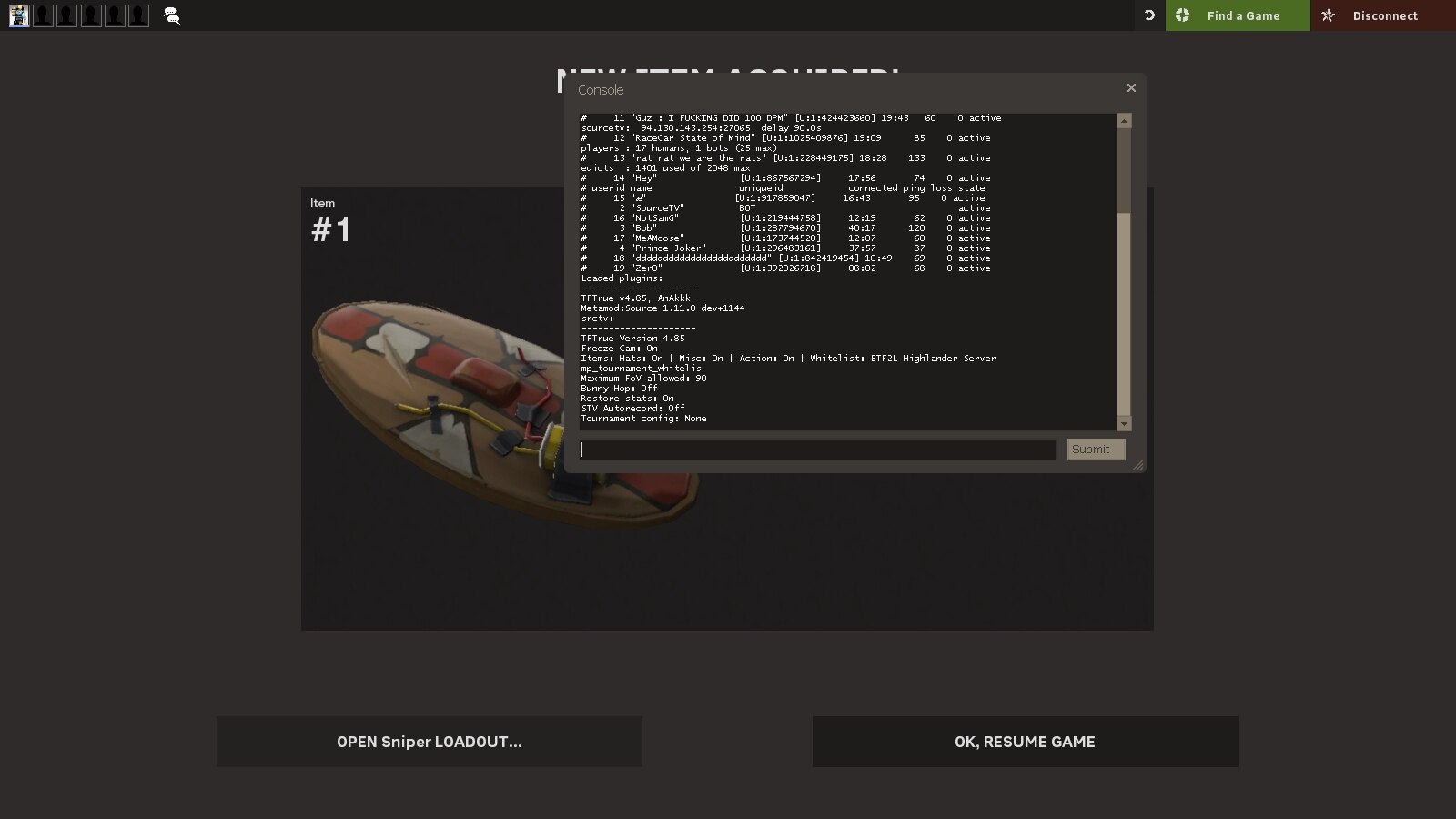Image resolution: width=1456 pixels, height=819 pixels.
Task: Click your player avatar in the party bar
Action: click(x=19, y=15)
